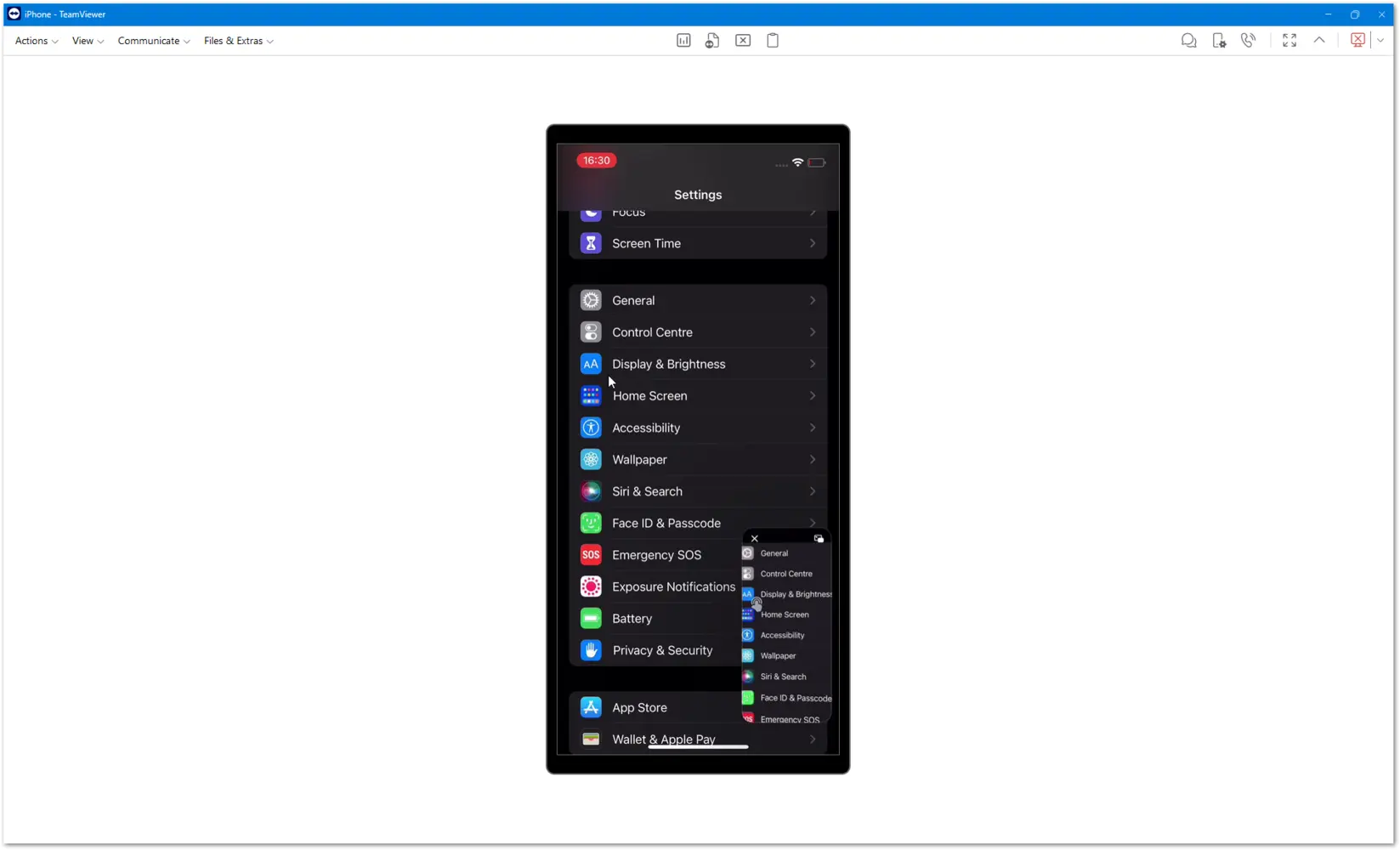Select Control Centre in the floating preview

pyautogui.click(x=786, y=574)
